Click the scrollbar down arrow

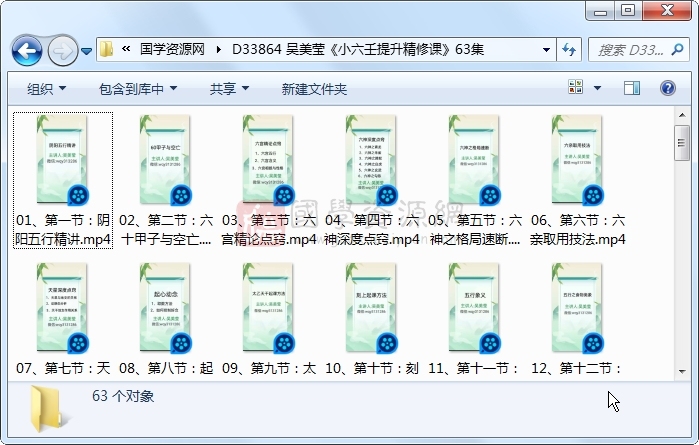pos(682,371)
